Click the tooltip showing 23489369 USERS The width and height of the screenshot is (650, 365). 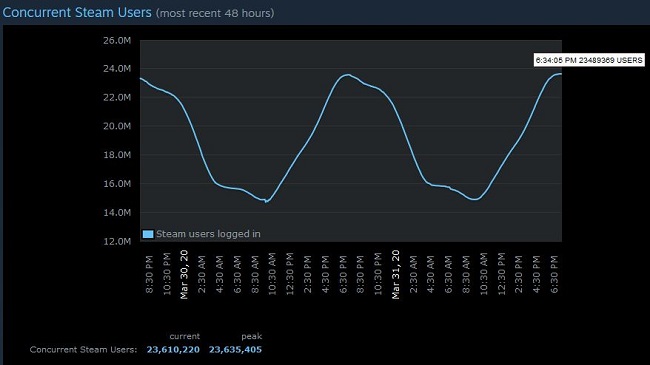click(589, 60)
